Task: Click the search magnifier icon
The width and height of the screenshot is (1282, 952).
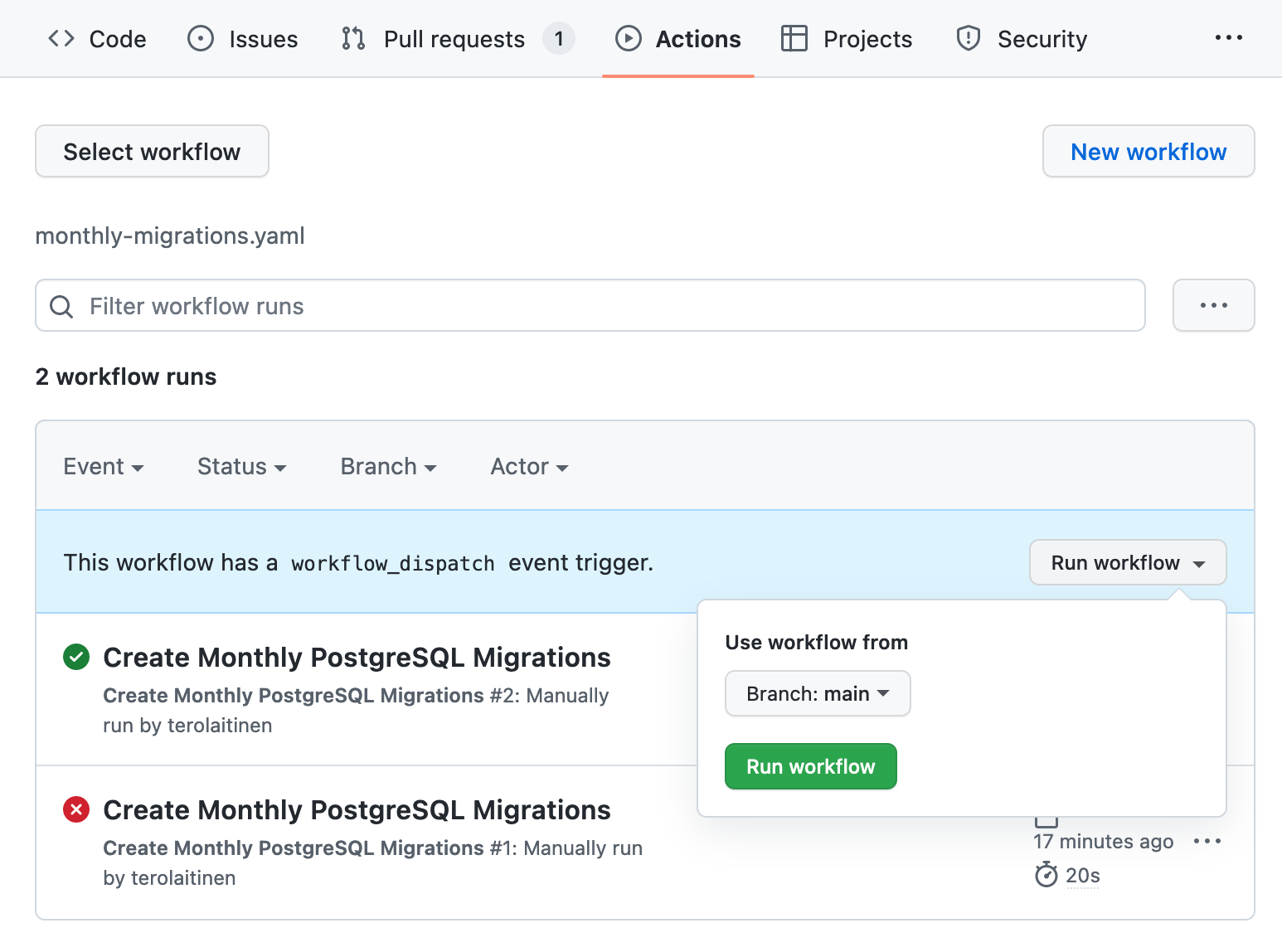Action: (x=61, y=307)
